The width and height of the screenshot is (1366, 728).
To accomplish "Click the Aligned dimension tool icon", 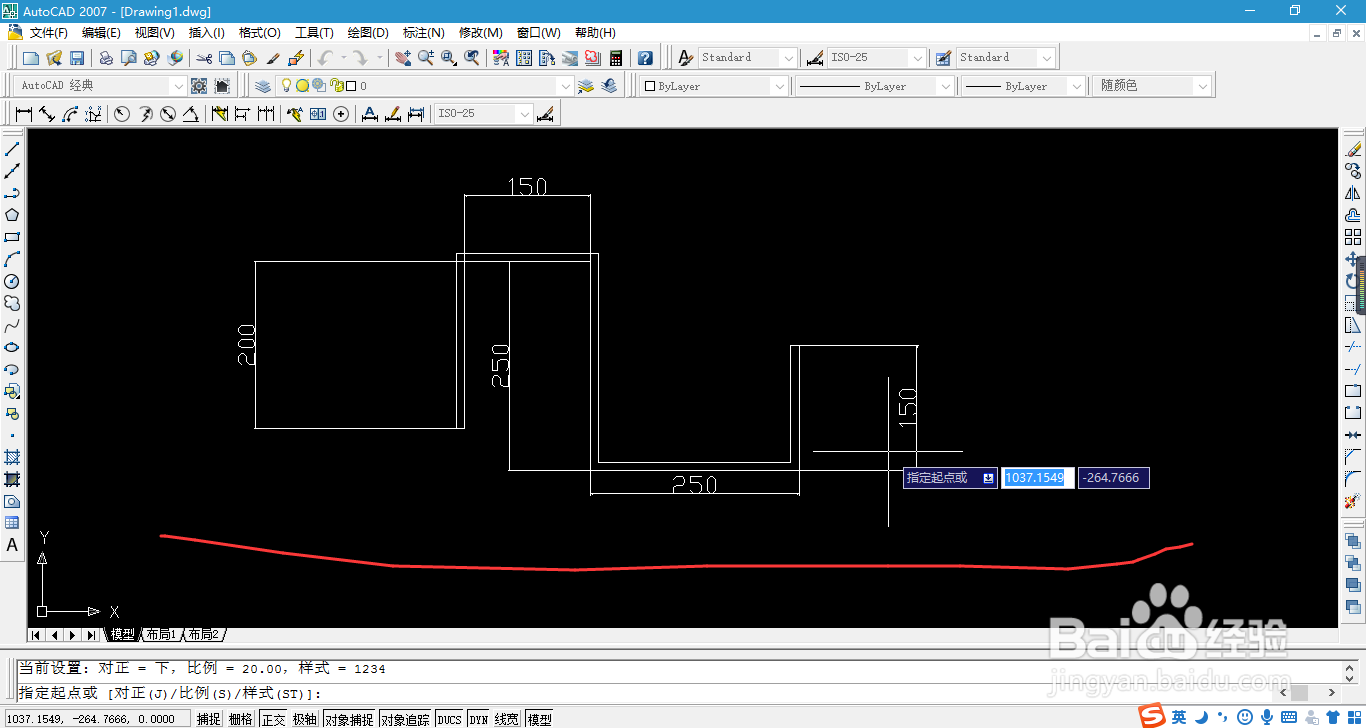I will point(47,114).
